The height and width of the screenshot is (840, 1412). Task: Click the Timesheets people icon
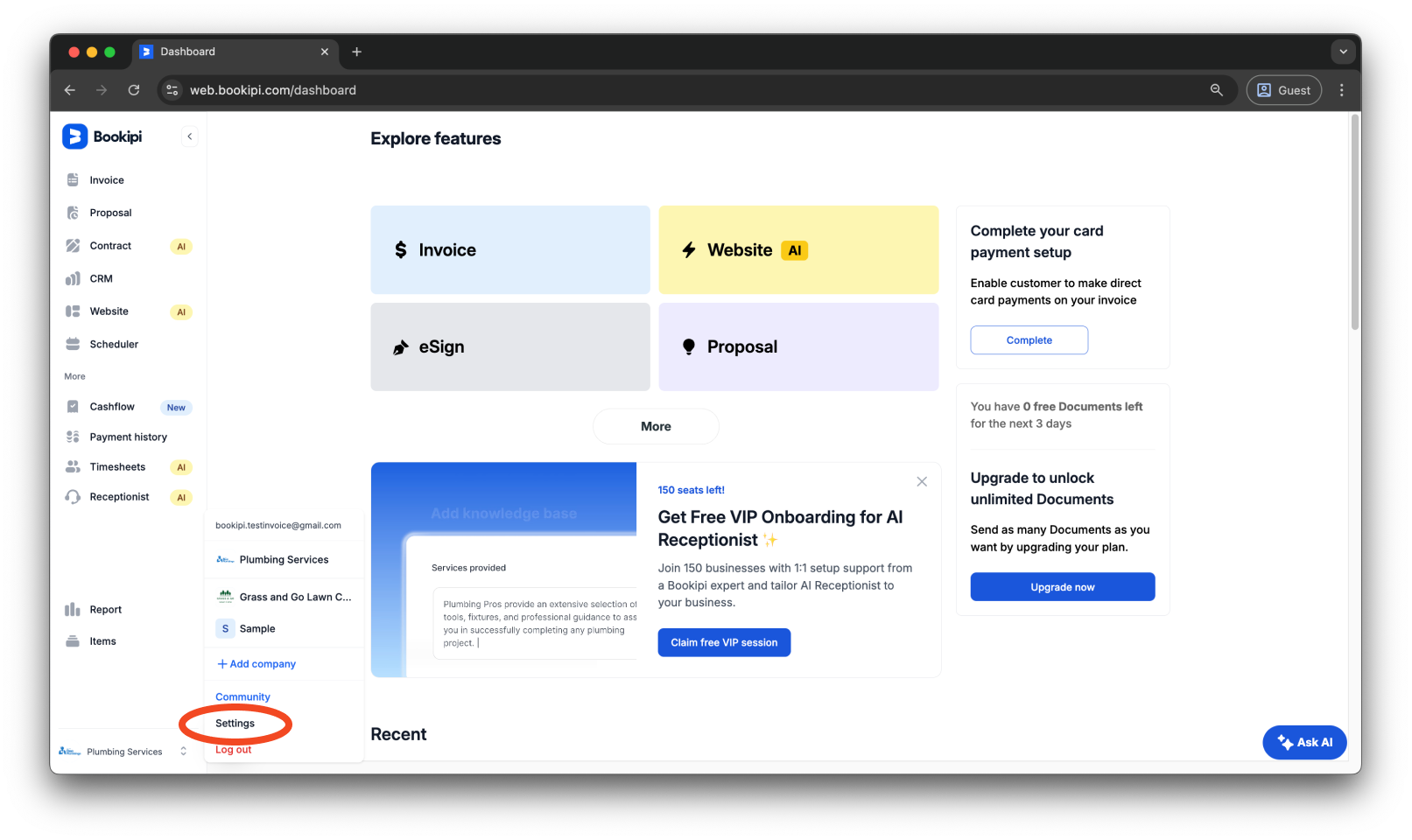(73, 467)
